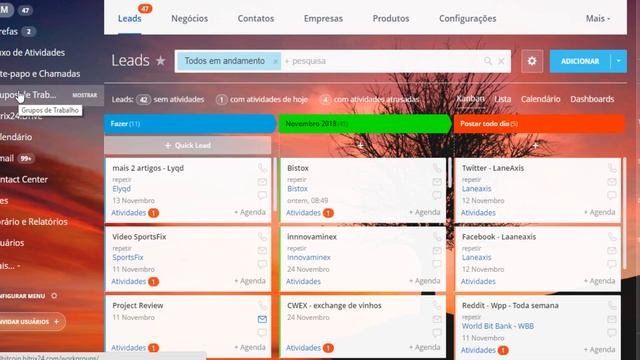The width and height of the screenshot is (640, 360).
Task: Click plus icon under 'Novembro 2018' column
Action: (x=360, y=145)
